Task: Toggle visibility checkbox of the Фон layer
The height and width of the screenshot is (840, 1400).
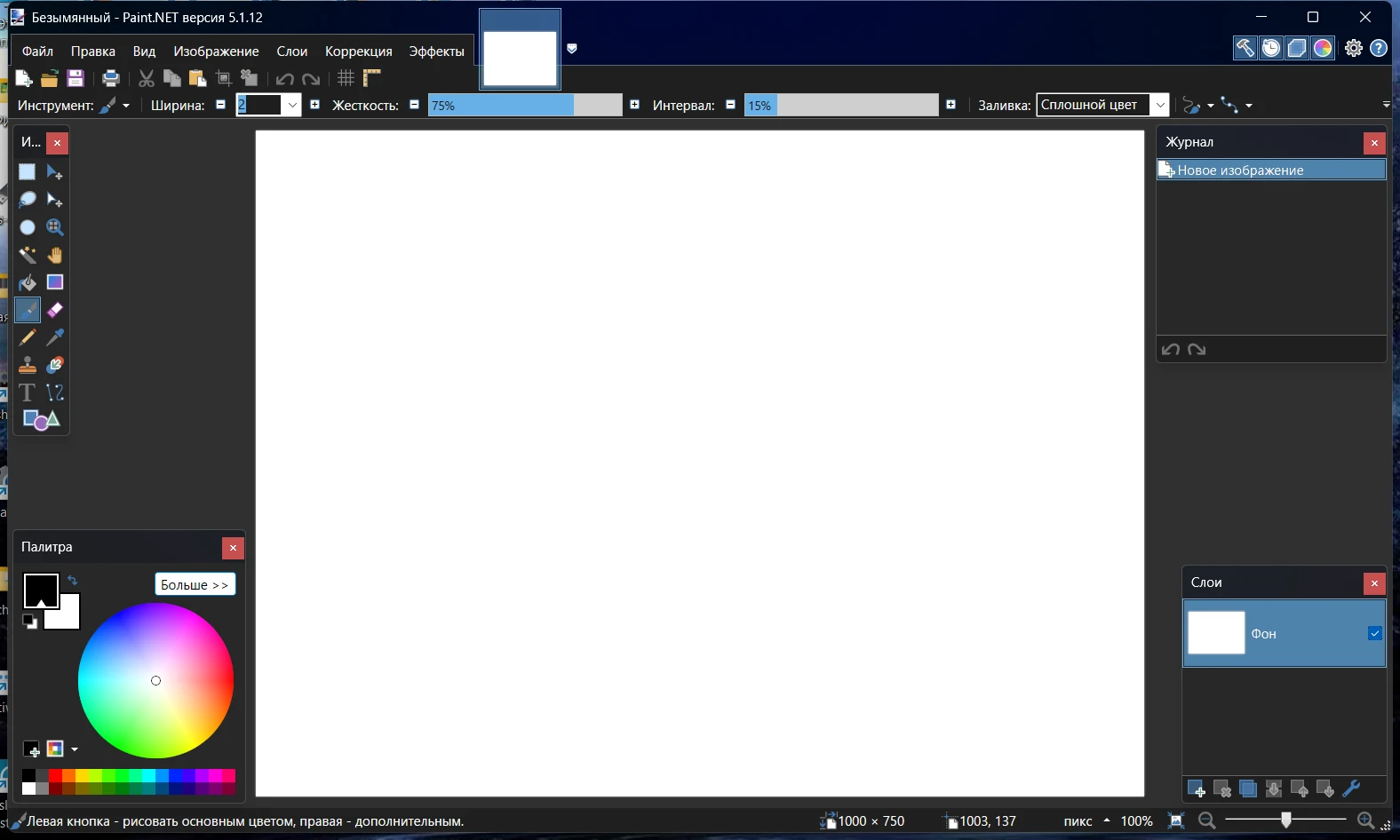Action: (1374, 633)
